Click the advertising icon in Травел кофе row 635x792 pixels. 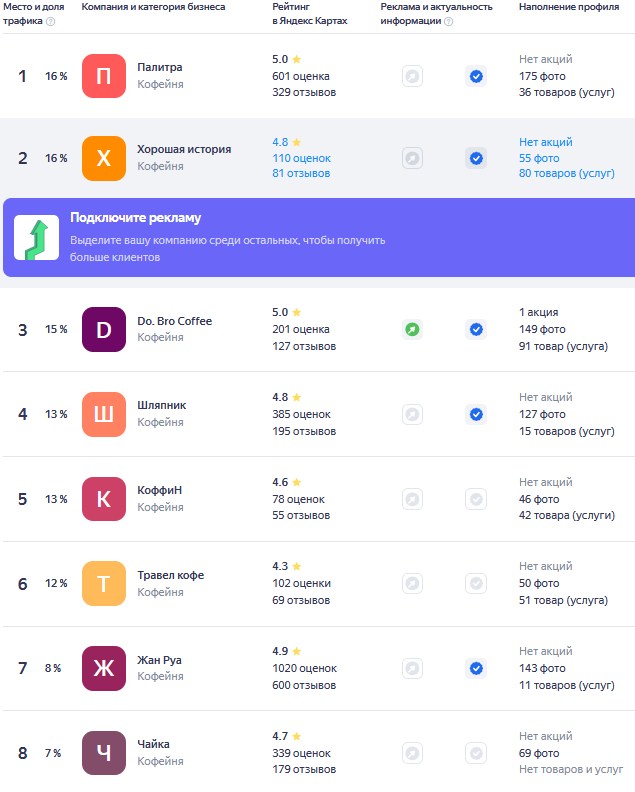coord(412,583)
